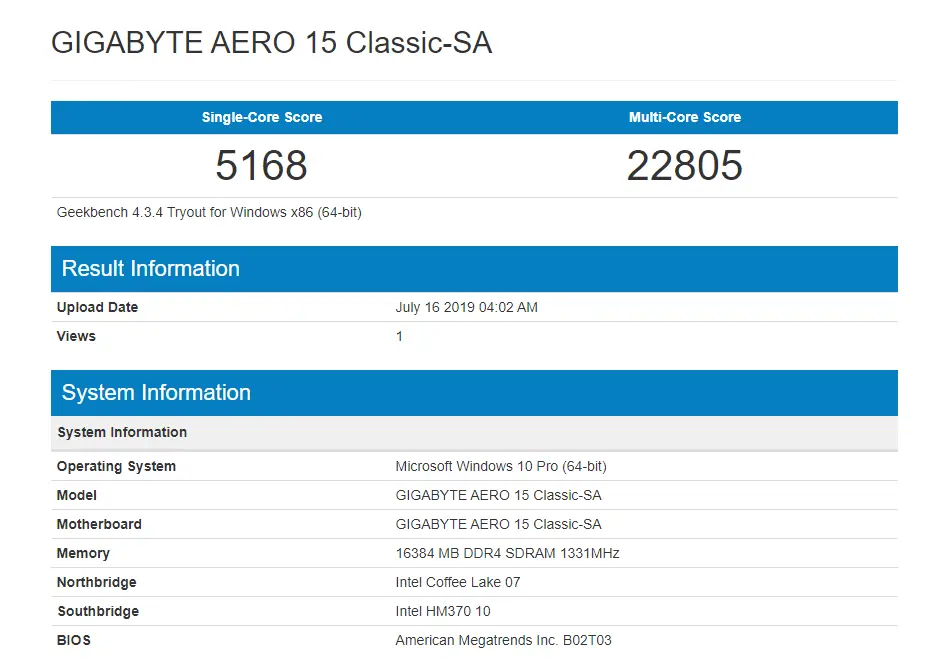Select the Motherboard row value
Viewport: 931px width, 664px height.
pyautogui.click(x=498, y=524)
